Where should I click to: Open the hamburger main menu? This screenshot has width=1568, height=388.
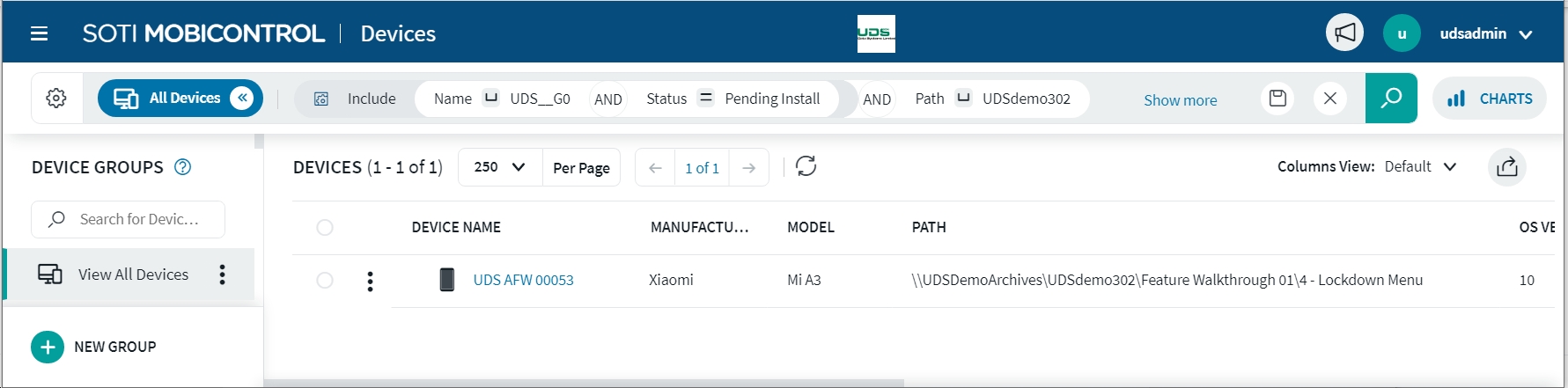tap(39, 33)
